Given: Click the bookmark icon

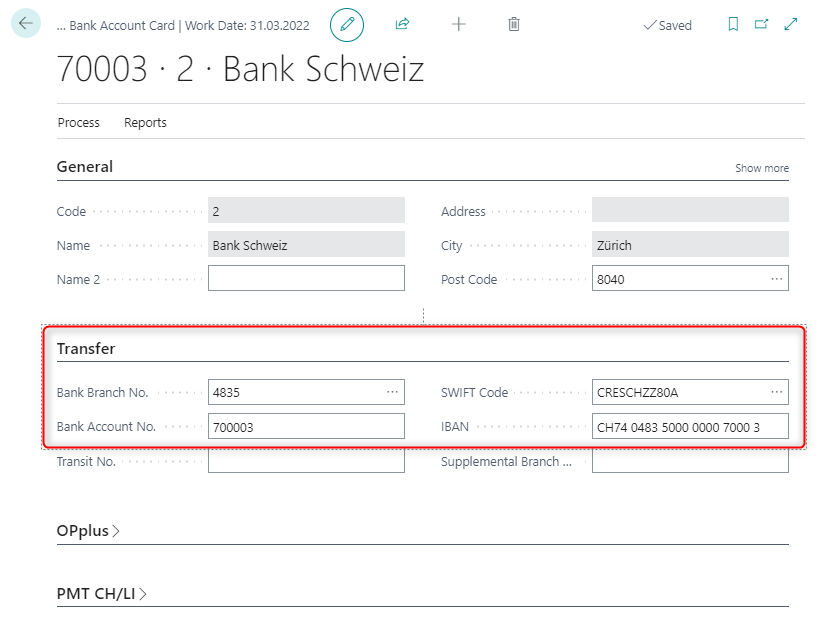Looking at the screenshot, I should [x=733, y=25].
